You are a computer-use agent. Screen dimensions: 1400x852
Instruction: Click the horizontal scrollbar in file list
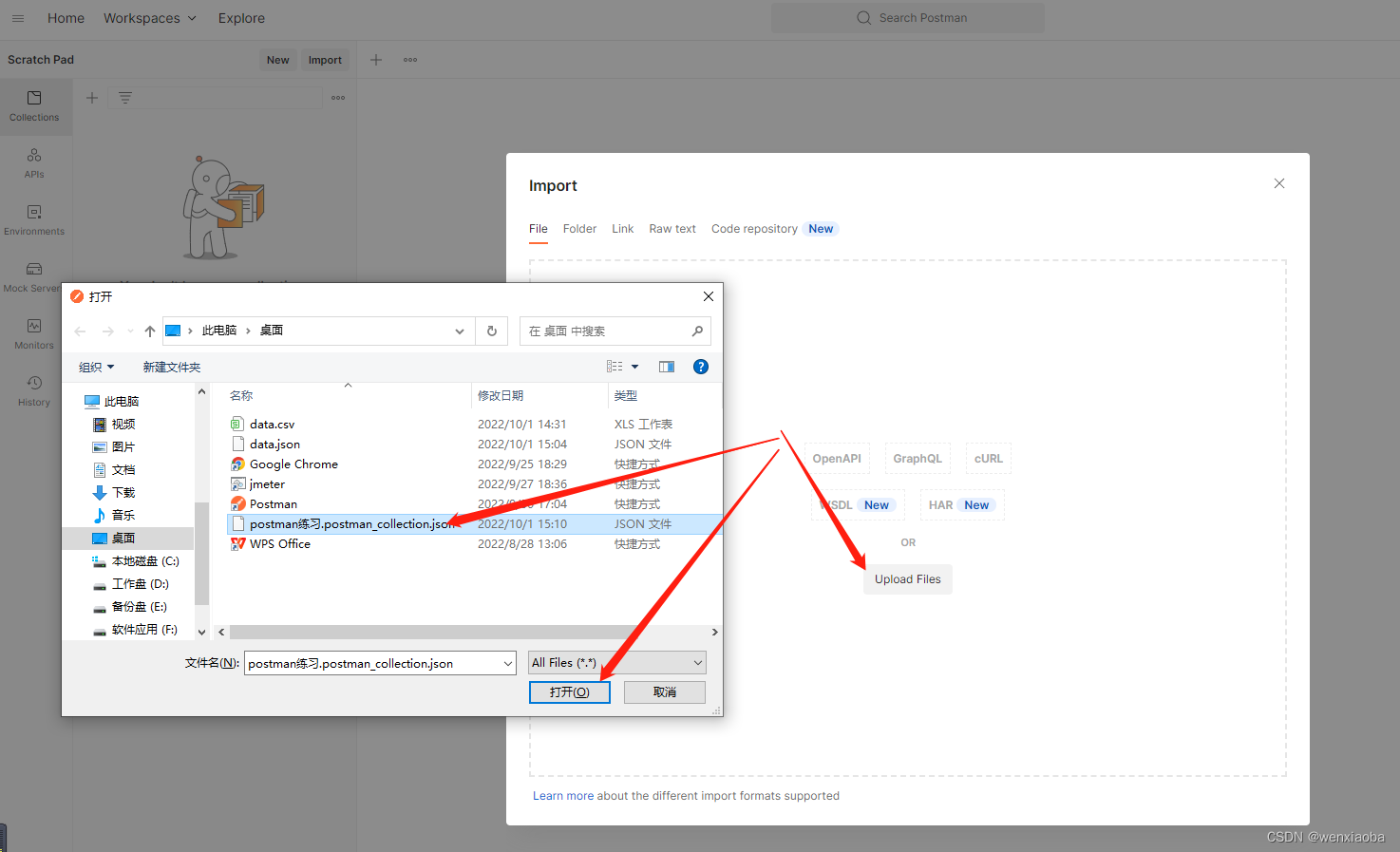tap(469, 632)
